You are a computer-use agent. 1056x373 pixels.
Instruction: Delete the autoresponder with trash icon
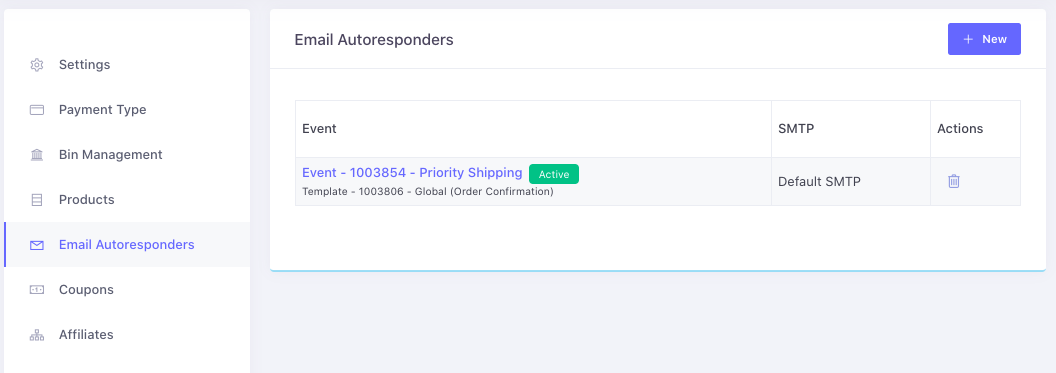954,181
